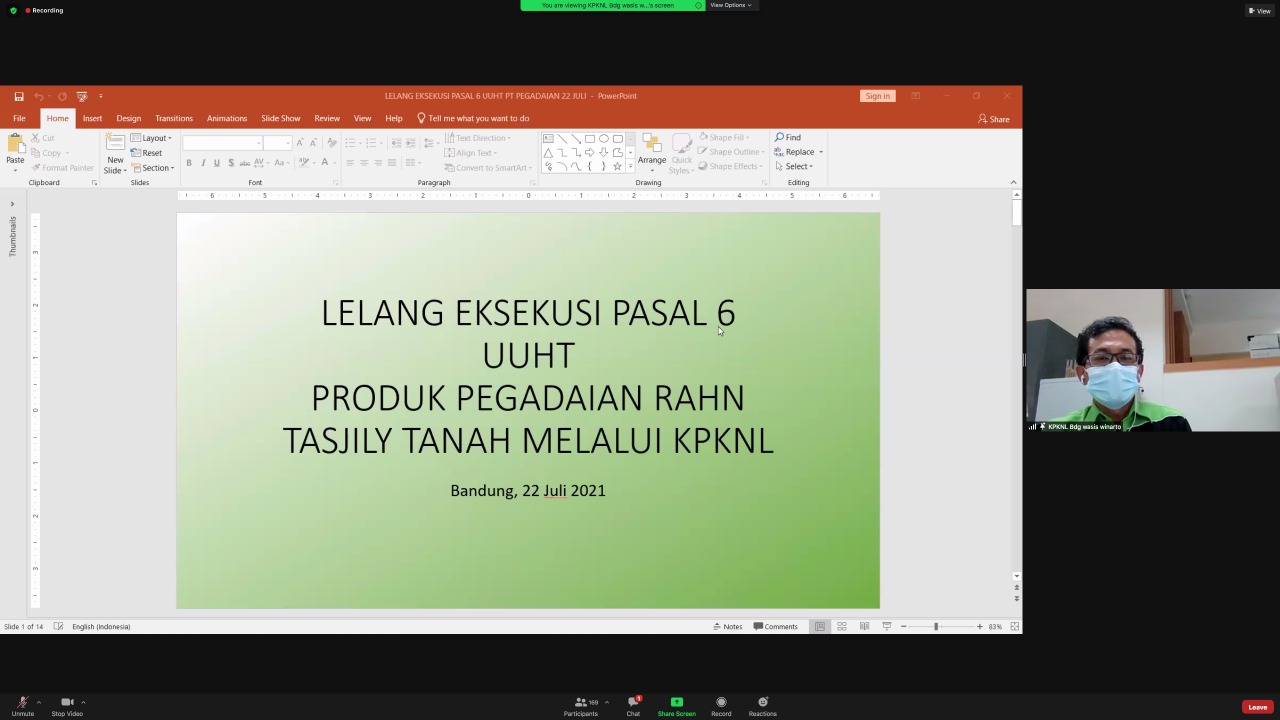This screenshot has height=720, width=1280.
Task: Click the Text Shadow icon
Action: tap(230, 163)
